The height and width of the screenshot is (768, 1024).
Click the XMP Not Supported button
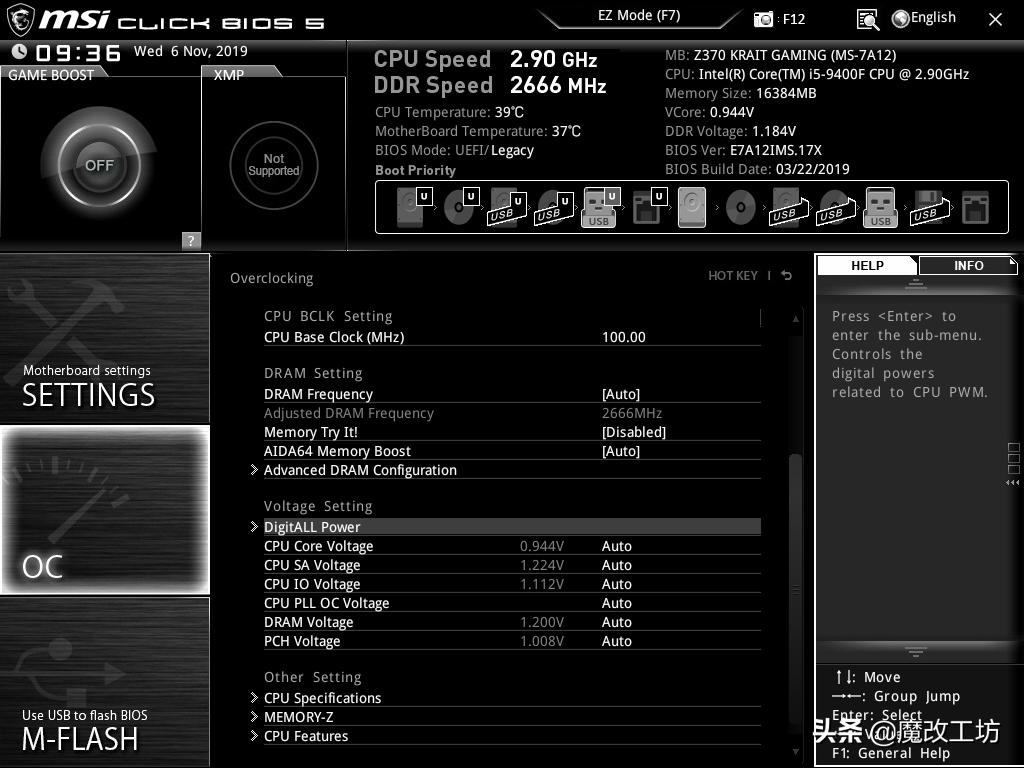(x=274, y=165)
